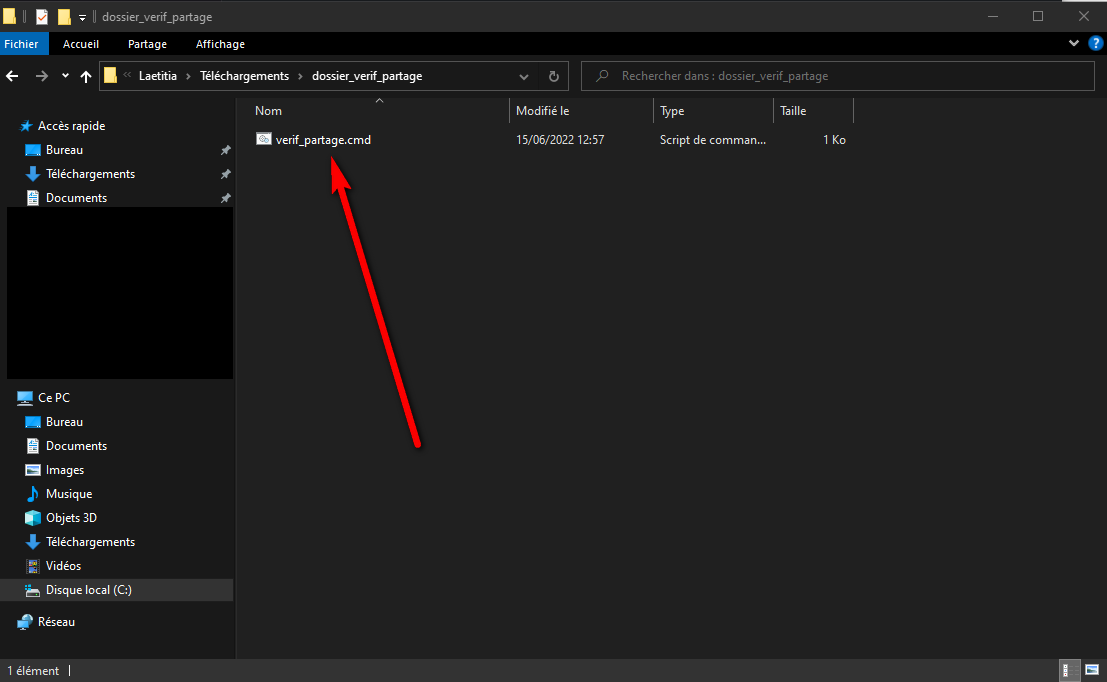1107x682 pixels.
Task: Open the address bar history dropdown
Action: click(x=524, y=76)
